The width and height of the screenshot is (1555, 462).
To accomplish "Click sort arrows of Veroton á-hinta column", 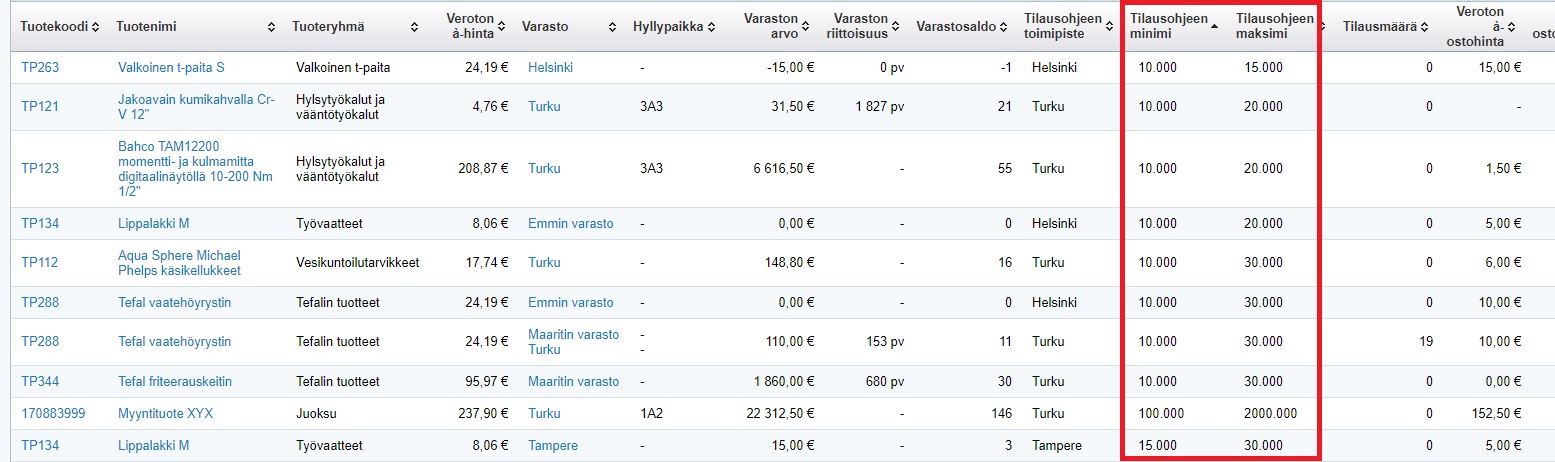I will click(x=503, y=27).
